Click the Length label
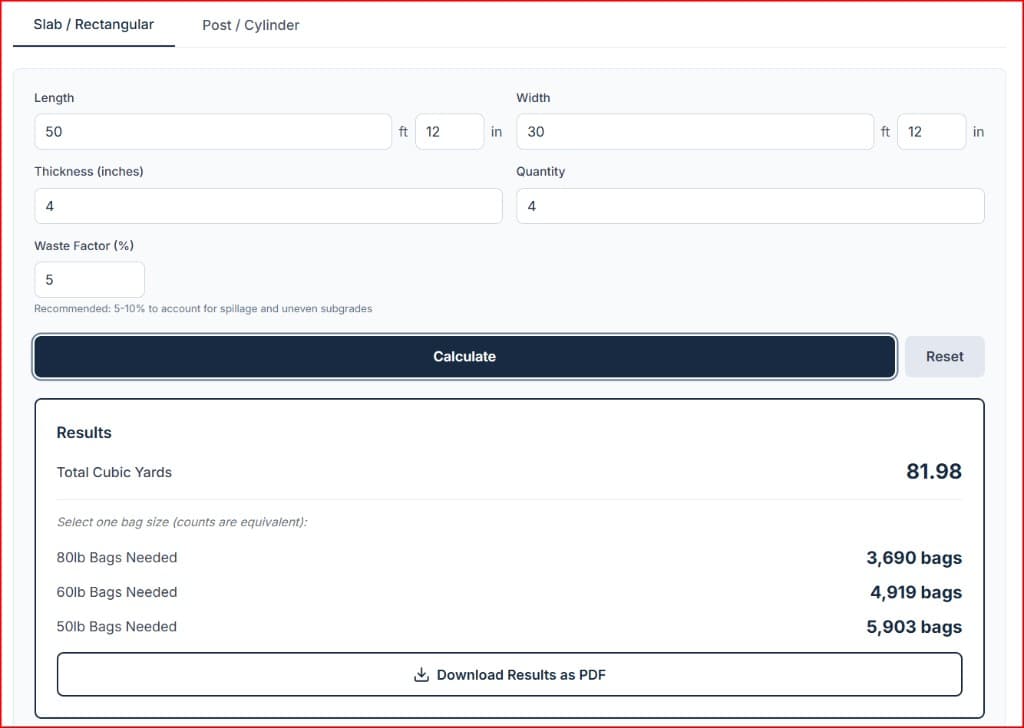 (54, 98)
